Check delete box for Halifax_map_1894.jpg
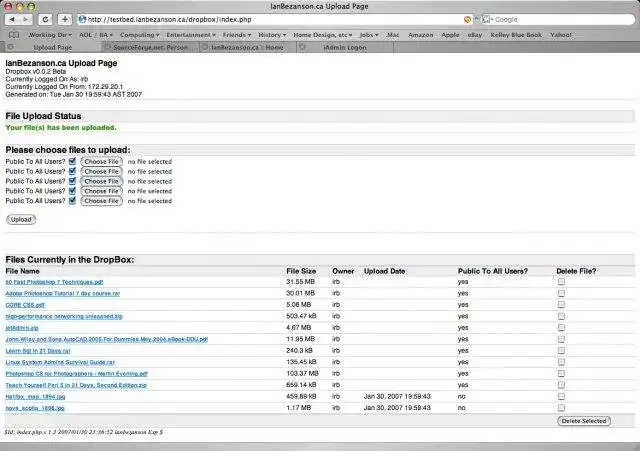 coord(561,396)
